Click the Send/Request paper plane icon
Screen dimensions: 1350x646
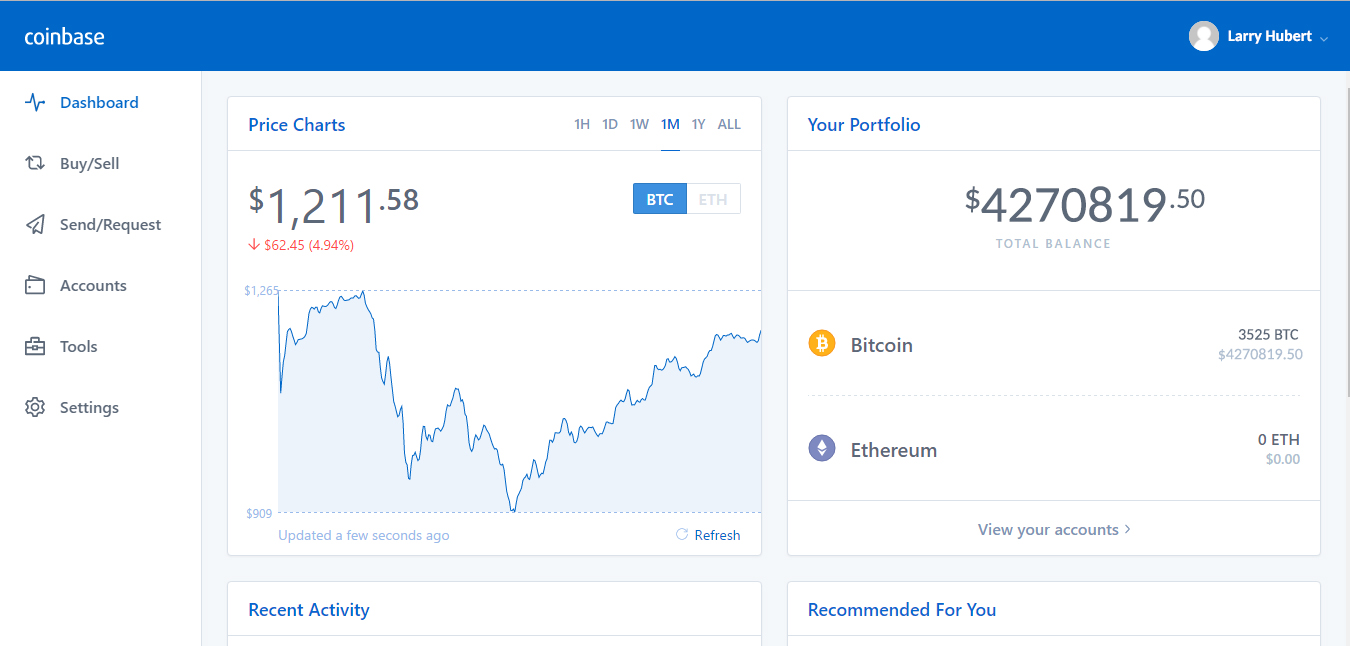pyautogui.click(x=35, y=225)
